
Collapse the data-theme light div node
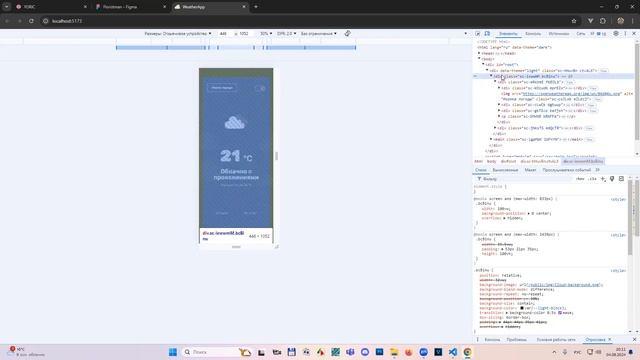[x=487, y=70]
